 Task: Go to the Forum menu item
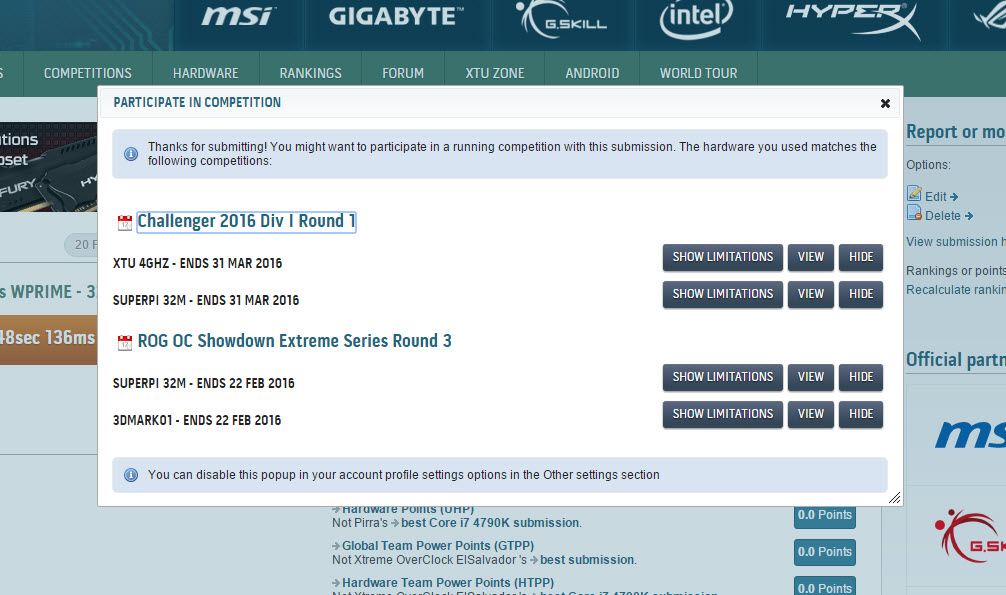pyautogui.click(x=403, y=73)
